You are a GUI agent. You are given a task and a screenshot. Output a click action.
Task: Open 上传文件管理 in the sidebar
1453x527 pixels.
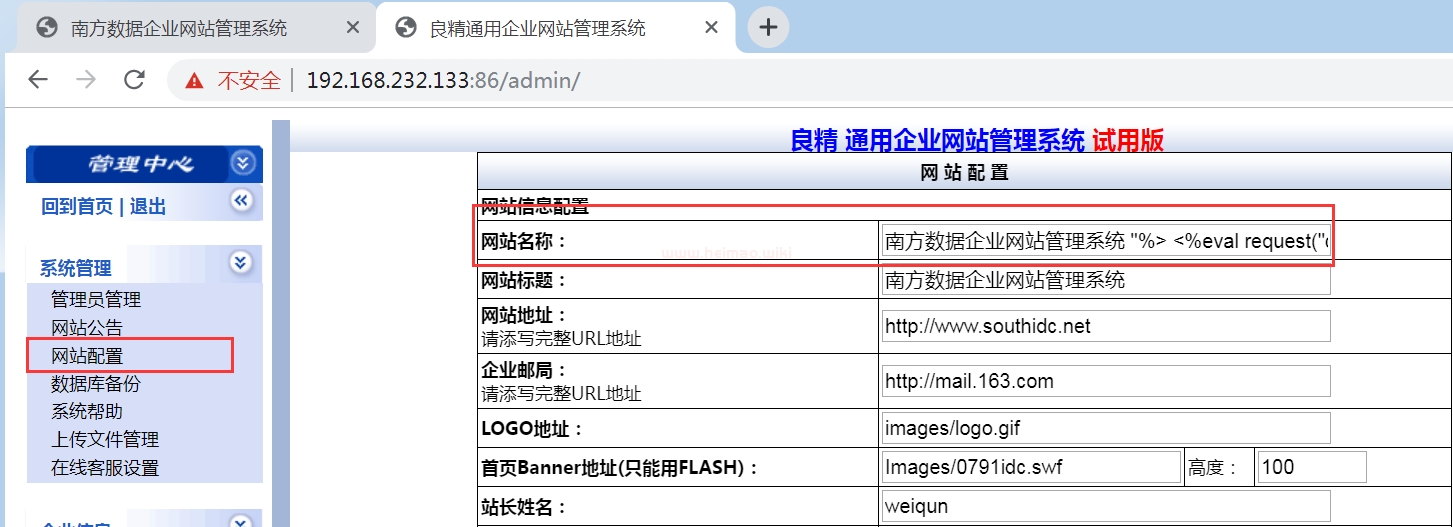[x=105, y=439]
